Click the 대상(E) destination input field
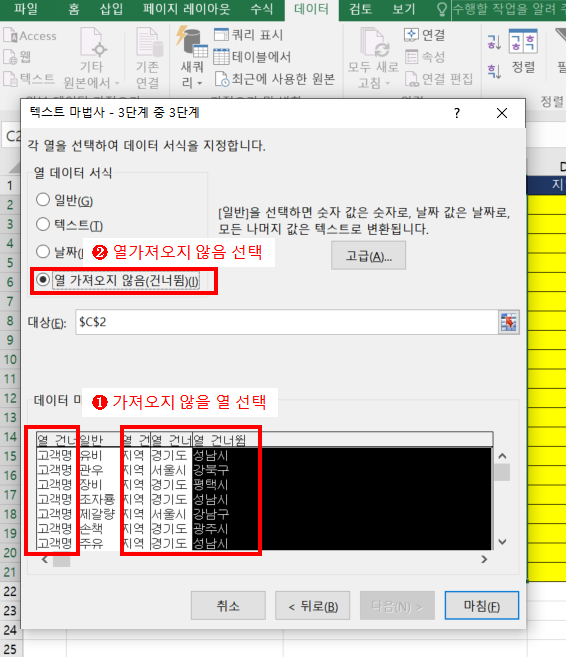This screenshot has height=657, width=566. click(x=287, y=322)
